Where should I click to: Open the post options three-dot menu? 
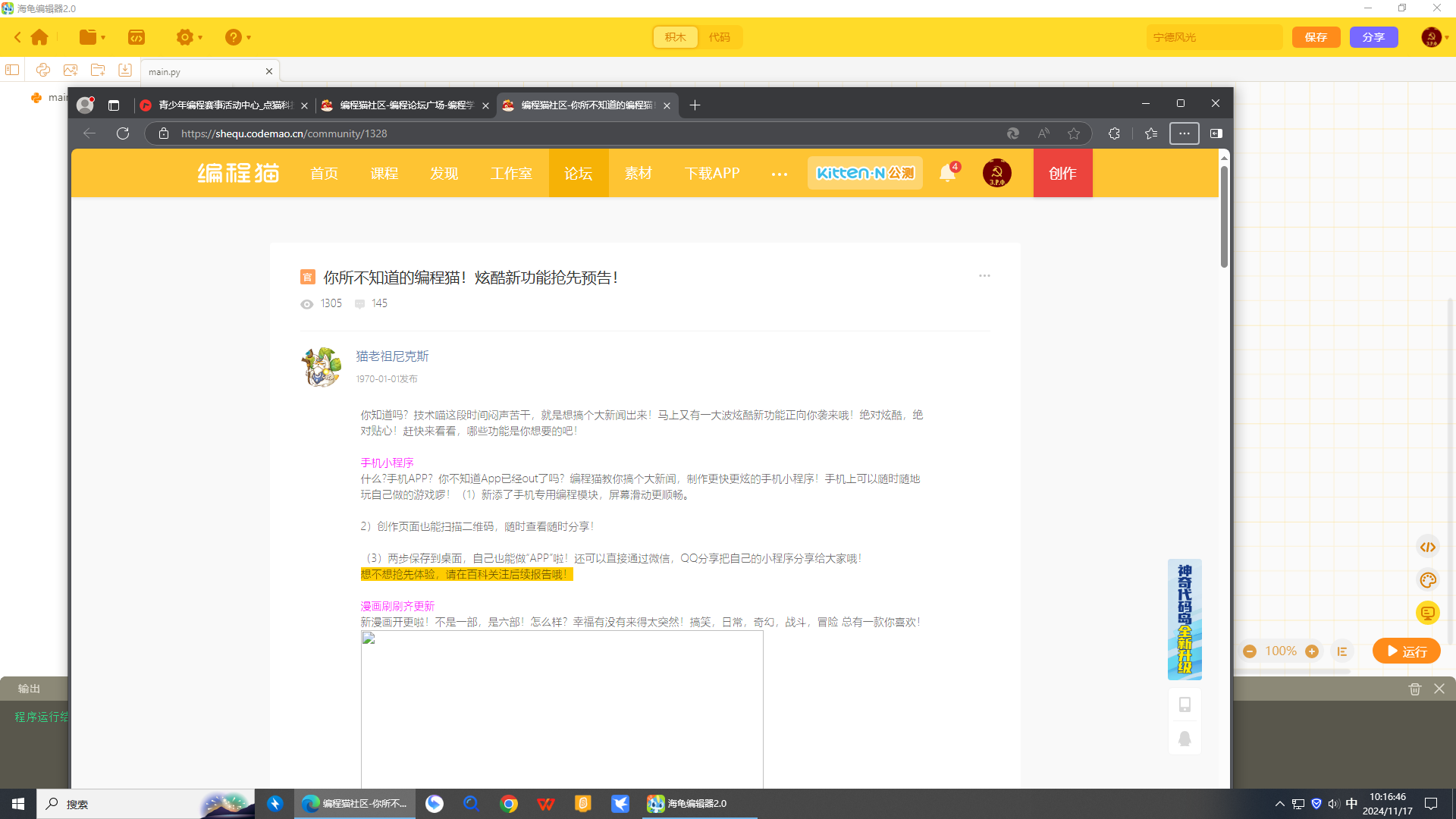tap(984, 276)
